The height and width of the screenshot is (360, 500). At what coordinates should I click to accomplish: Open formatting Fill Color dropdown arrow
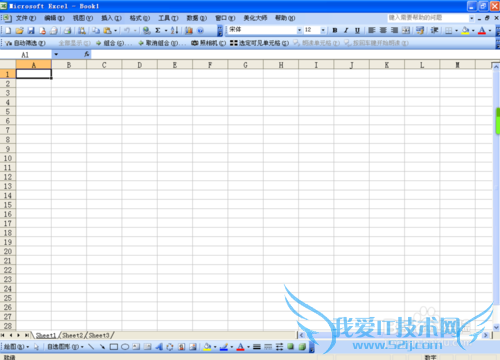[473, 31]
